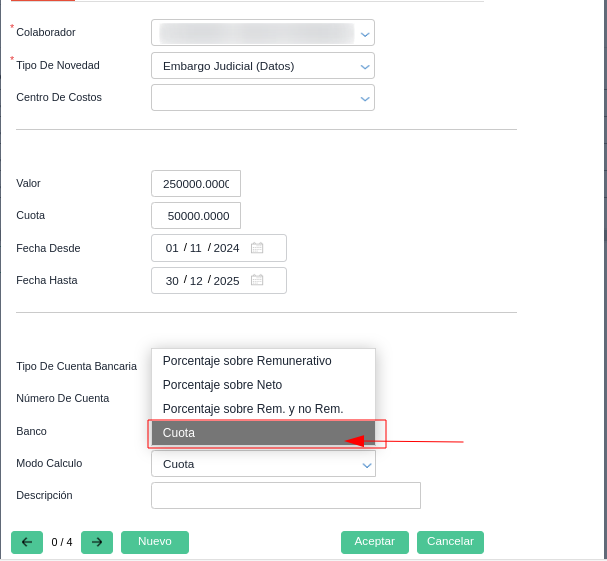Open the Tipo De Novedad dropdown
Viewport: 607px width, 561px height.
[365, 66]
